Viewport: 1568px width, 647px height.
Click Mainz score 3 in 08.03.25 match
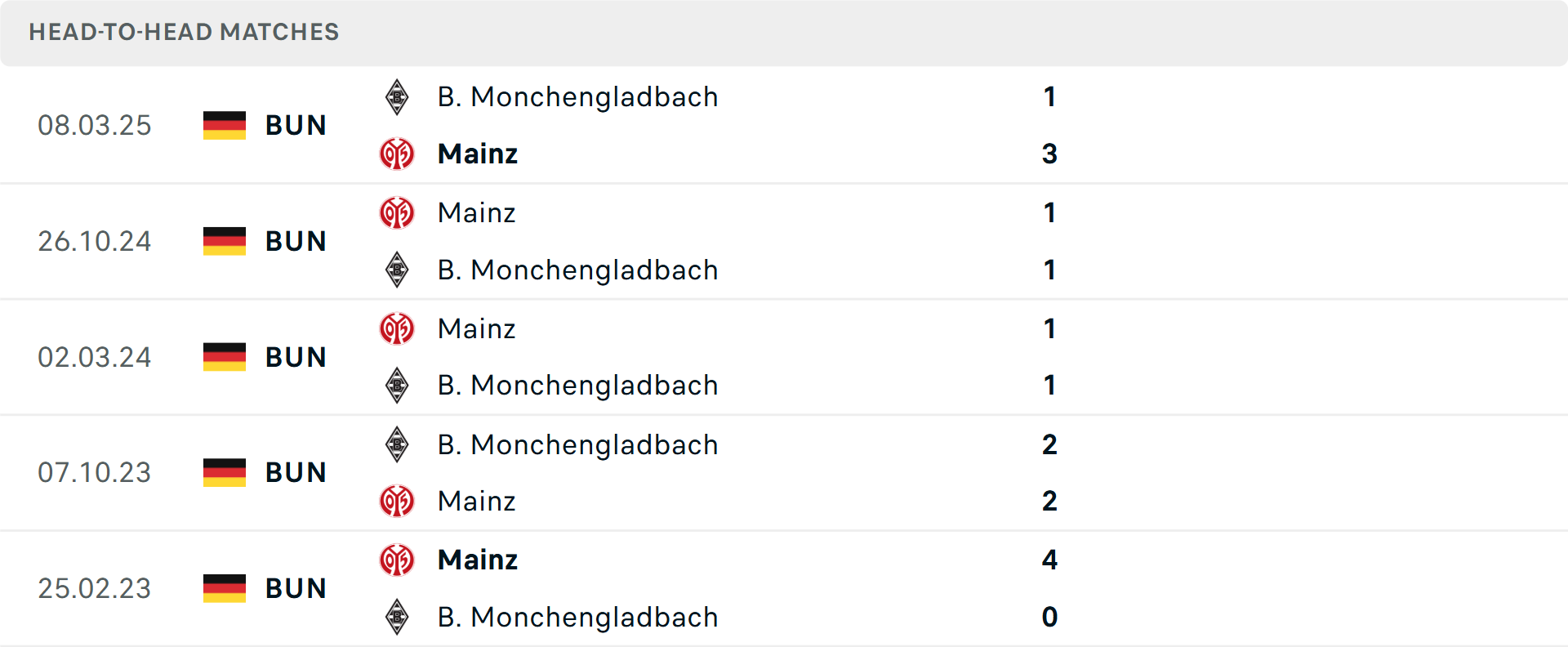coord(1049,154)
